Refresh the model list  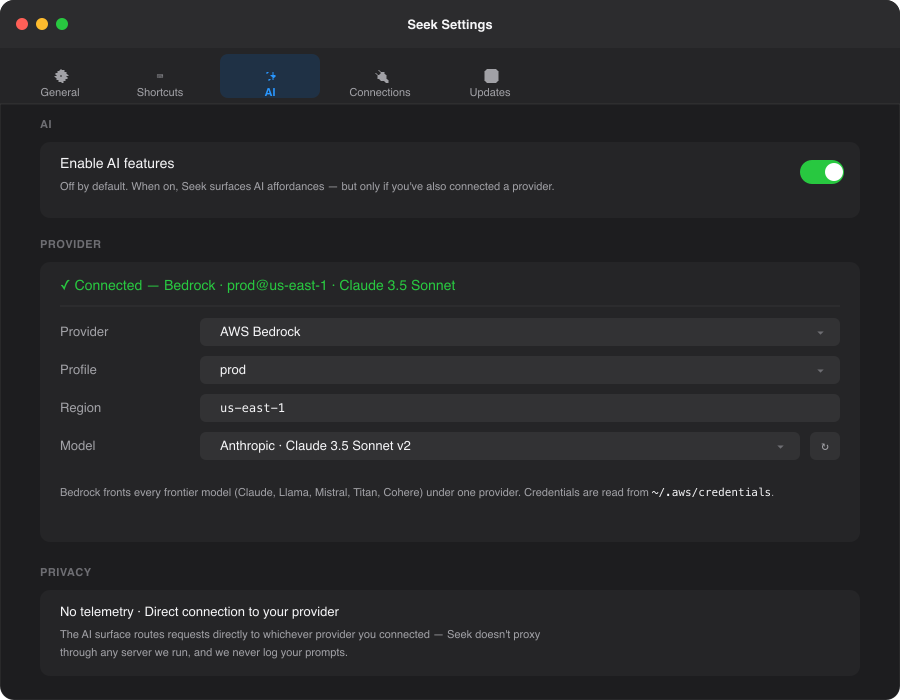[825, 446]
